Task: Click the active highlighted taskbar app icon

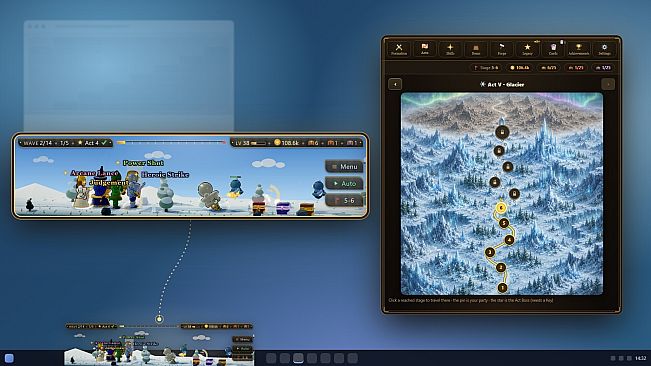Action: coord(298,358)
